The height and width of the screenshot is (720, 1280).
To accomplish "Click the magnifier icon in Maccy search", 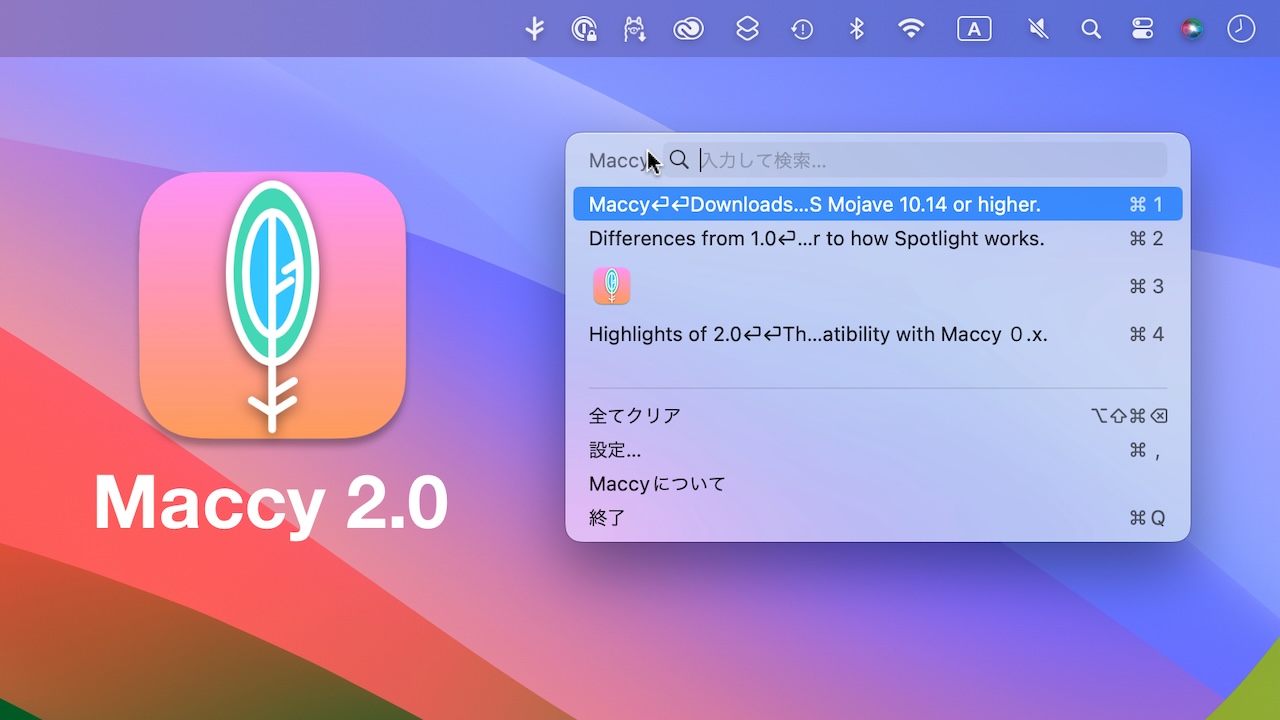I will 679,160.
